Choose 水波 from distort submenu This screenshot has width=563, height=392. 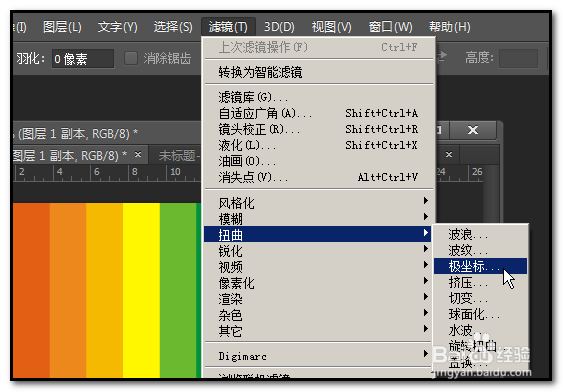[x=480, y=330]
